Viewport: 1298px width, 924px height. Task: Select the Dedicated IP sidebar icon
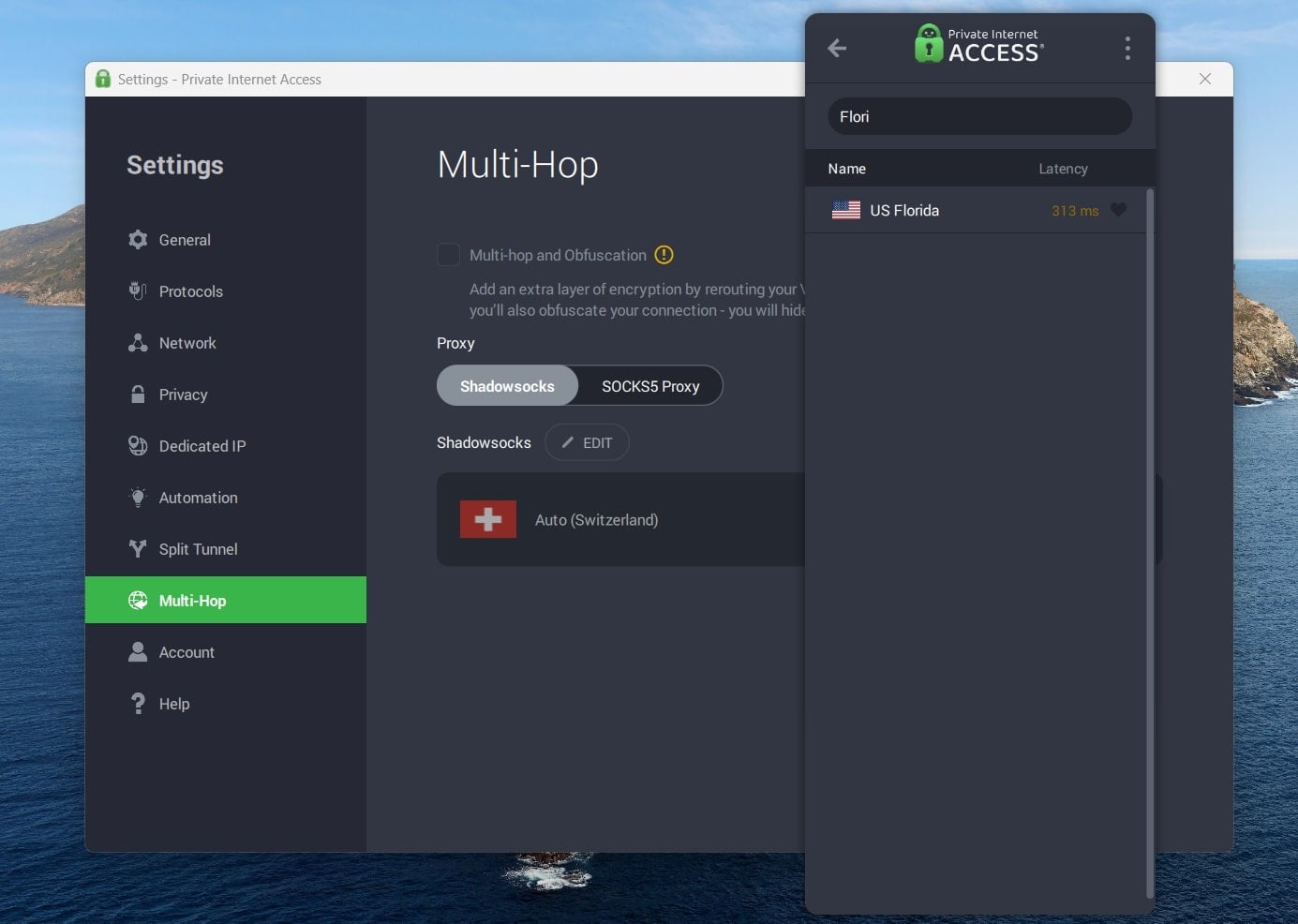138,446
